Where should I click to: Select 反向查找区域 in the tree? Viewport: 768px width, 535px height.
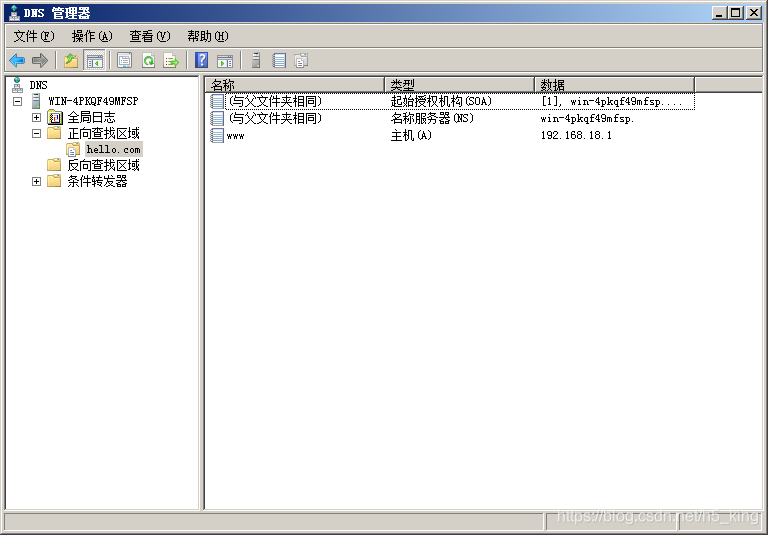coord(103,165)
